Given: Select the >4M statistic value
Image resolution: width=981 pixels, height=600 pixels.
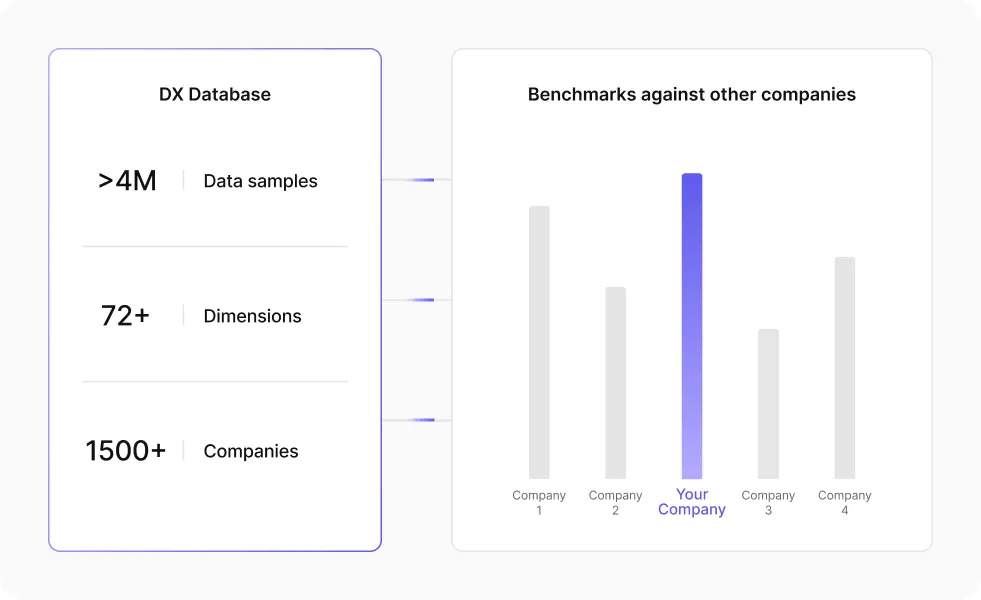Looking at the screenshot, I should tap(127, 181).
